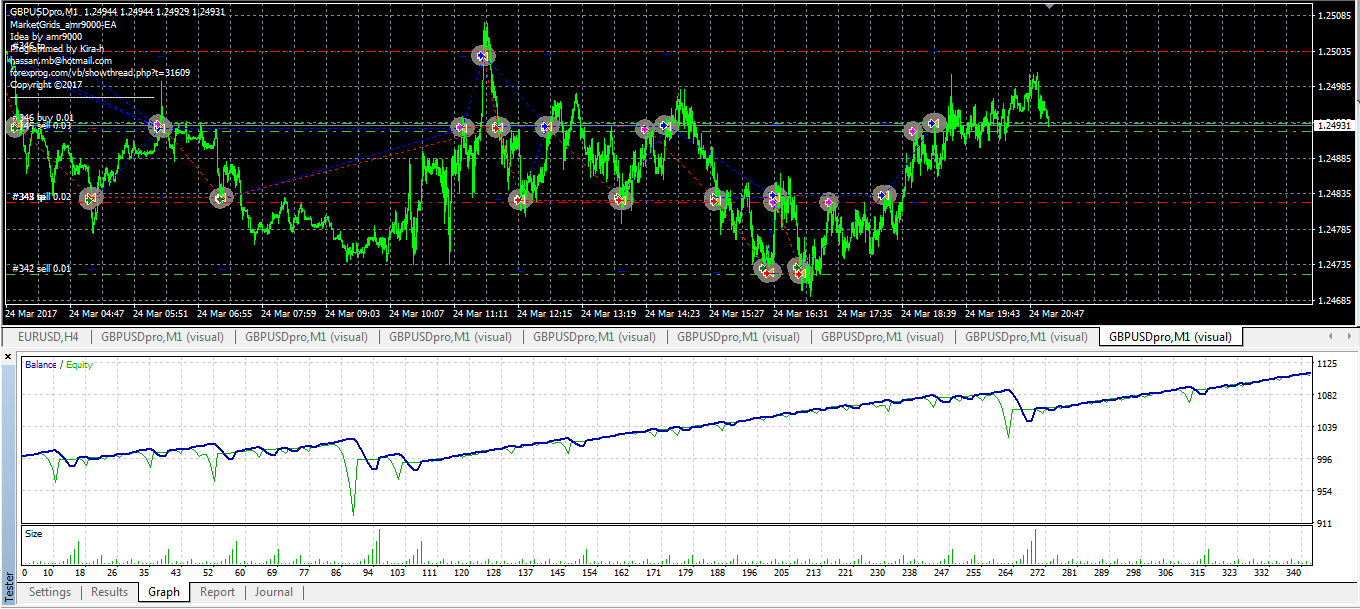Open the Report tab

coord(217,592)
